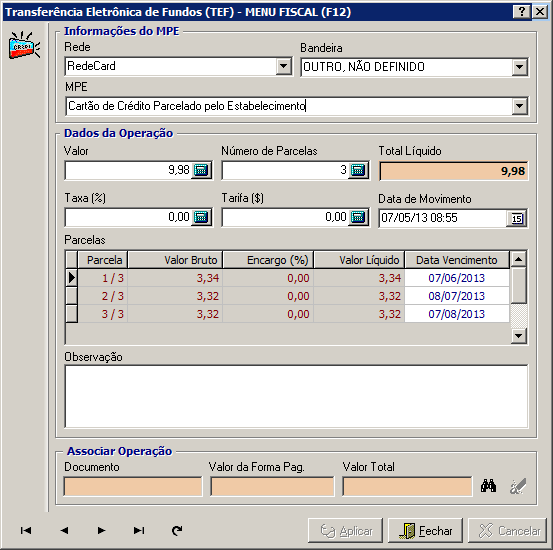Click the refresh arrow icon
This screenshot has height=550, width=553.
(177, 530)
